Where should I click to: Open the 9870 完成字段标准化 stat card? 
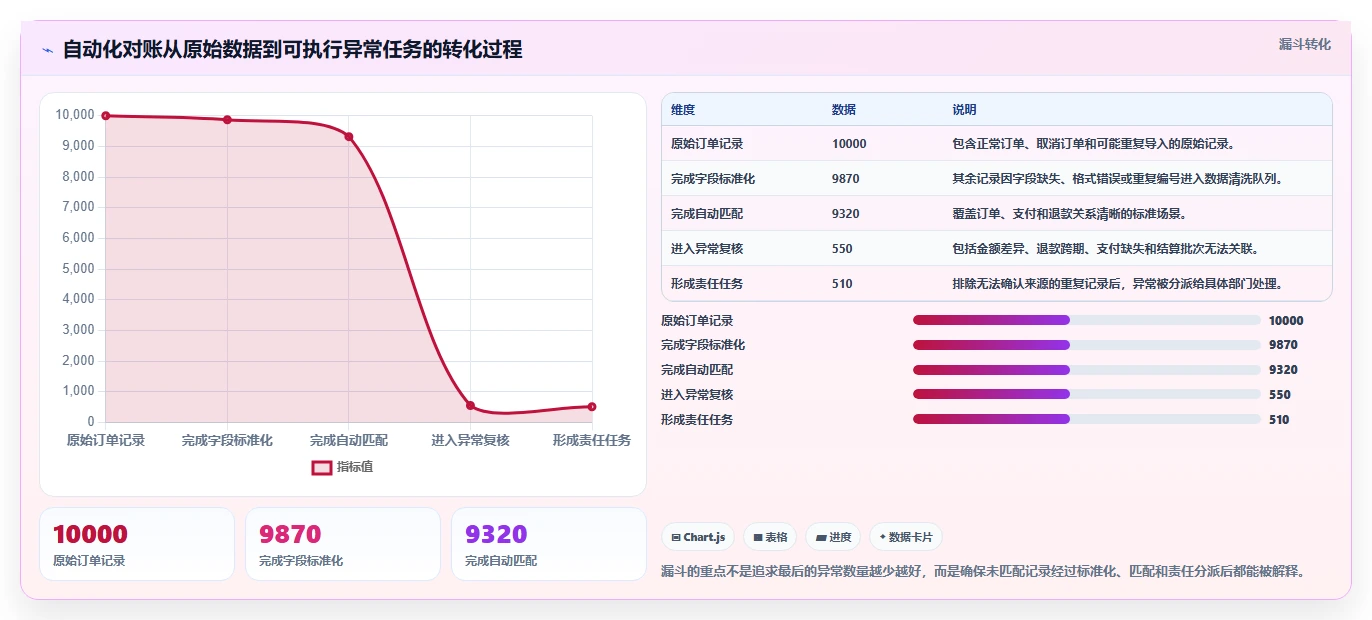(343, 544)
